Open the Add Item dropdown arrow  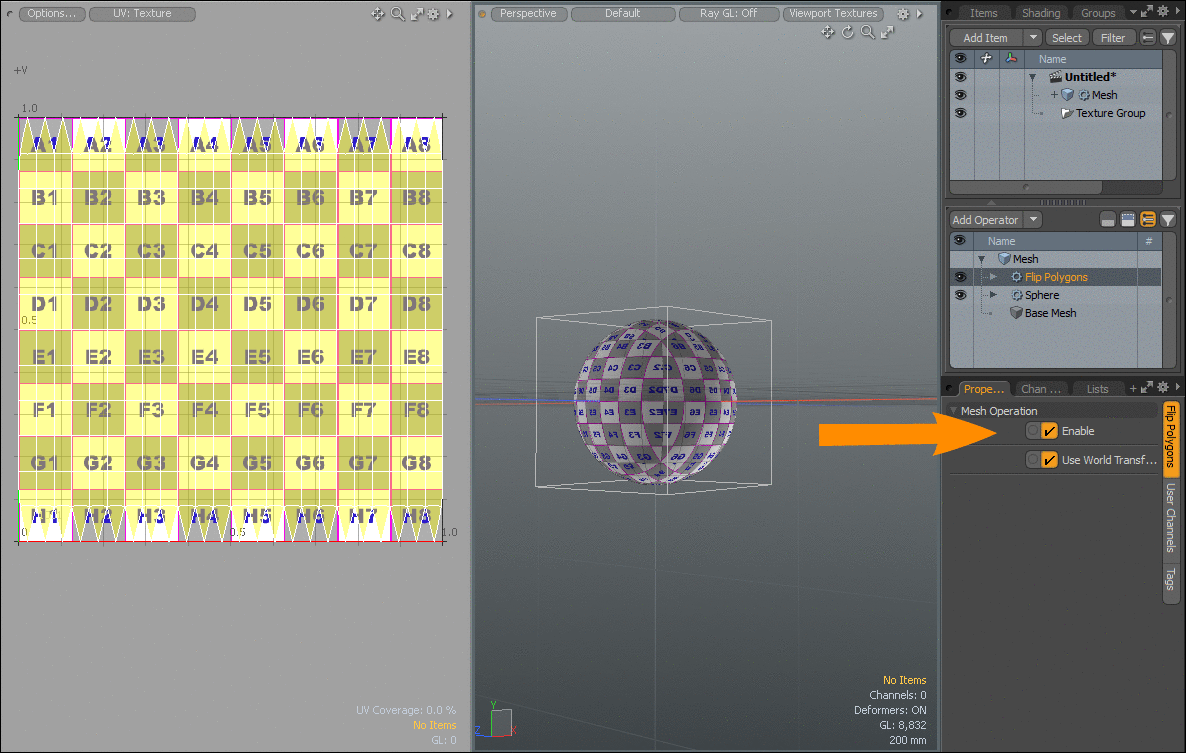point(1033,38)
